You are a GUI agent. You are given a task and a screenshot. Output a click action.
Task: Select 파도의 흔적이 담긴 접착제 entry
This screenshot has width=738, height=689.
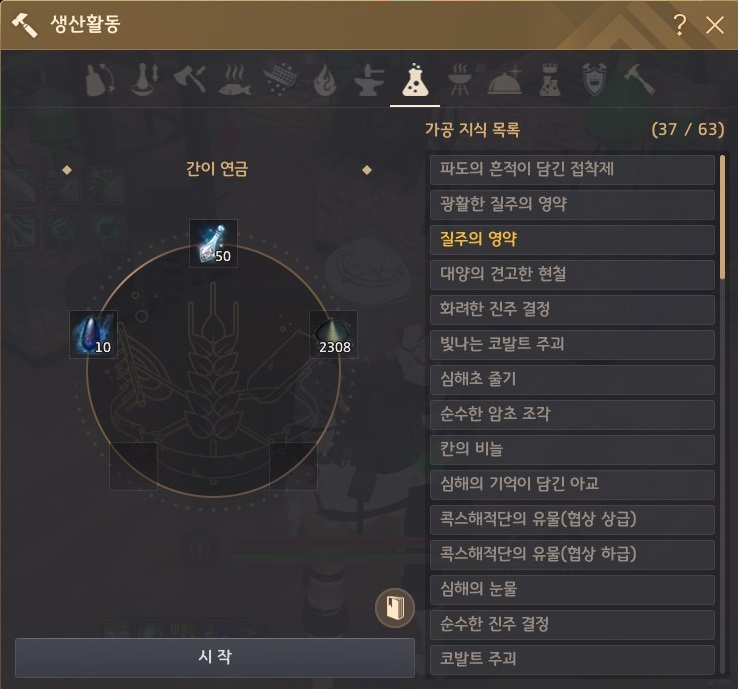[572, 169]
